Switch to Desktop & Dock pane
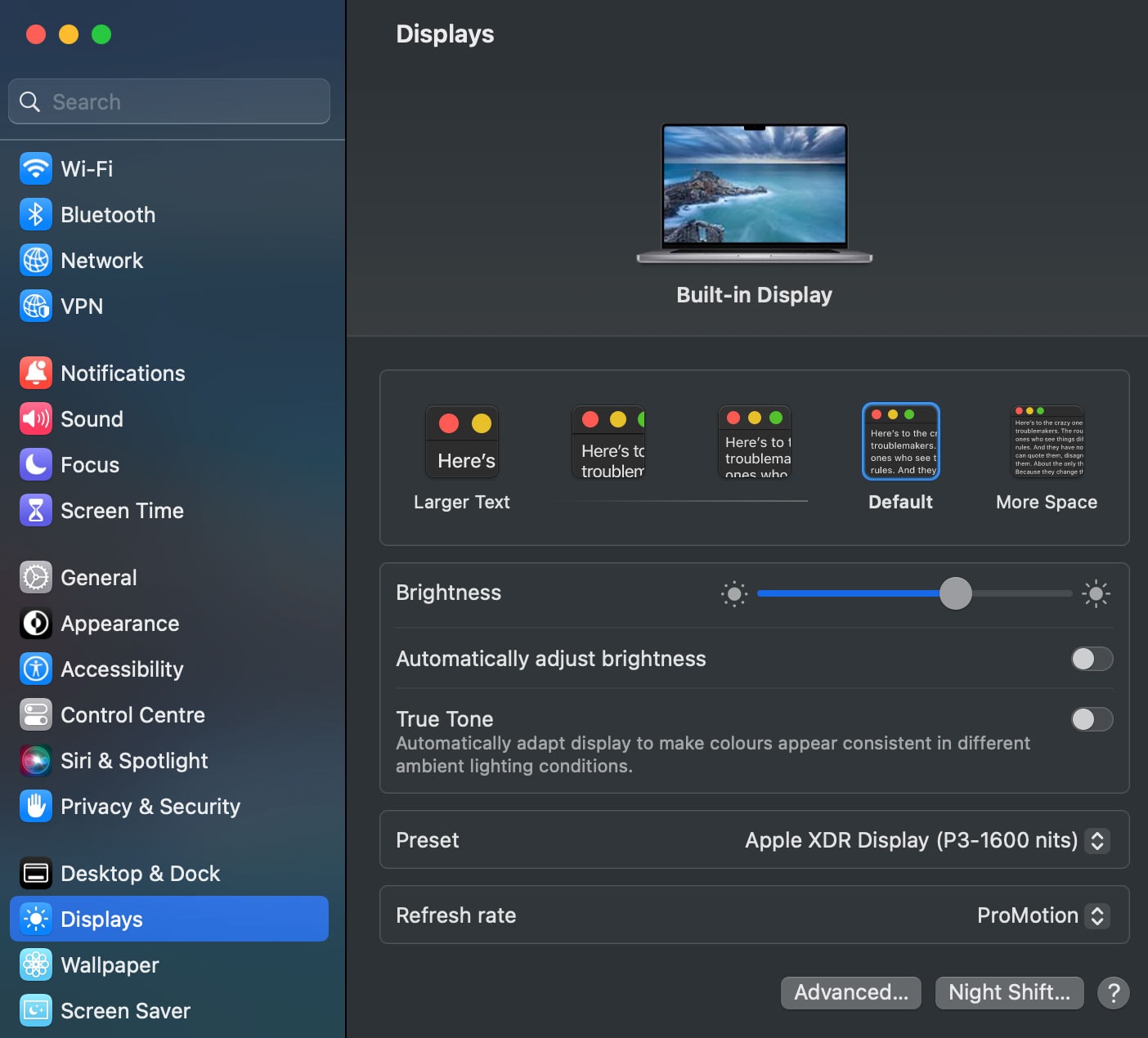1148x1038 pixels. click(140, 874)
